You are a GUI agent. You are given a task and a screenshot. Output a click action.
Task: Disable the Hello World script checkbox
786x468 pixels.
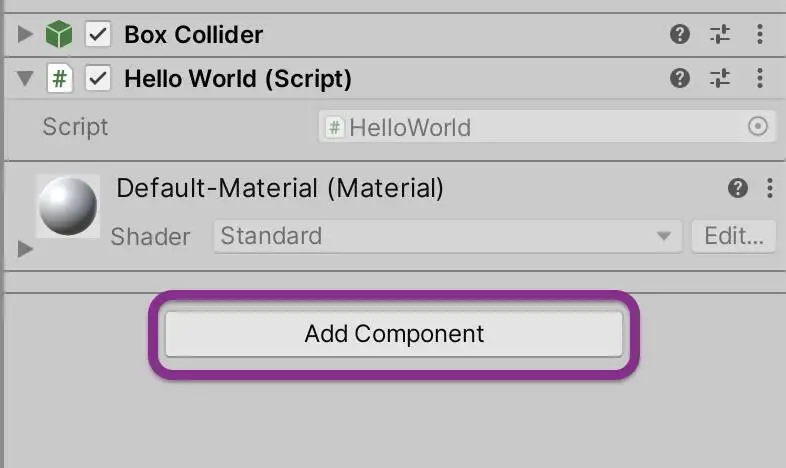98,79
